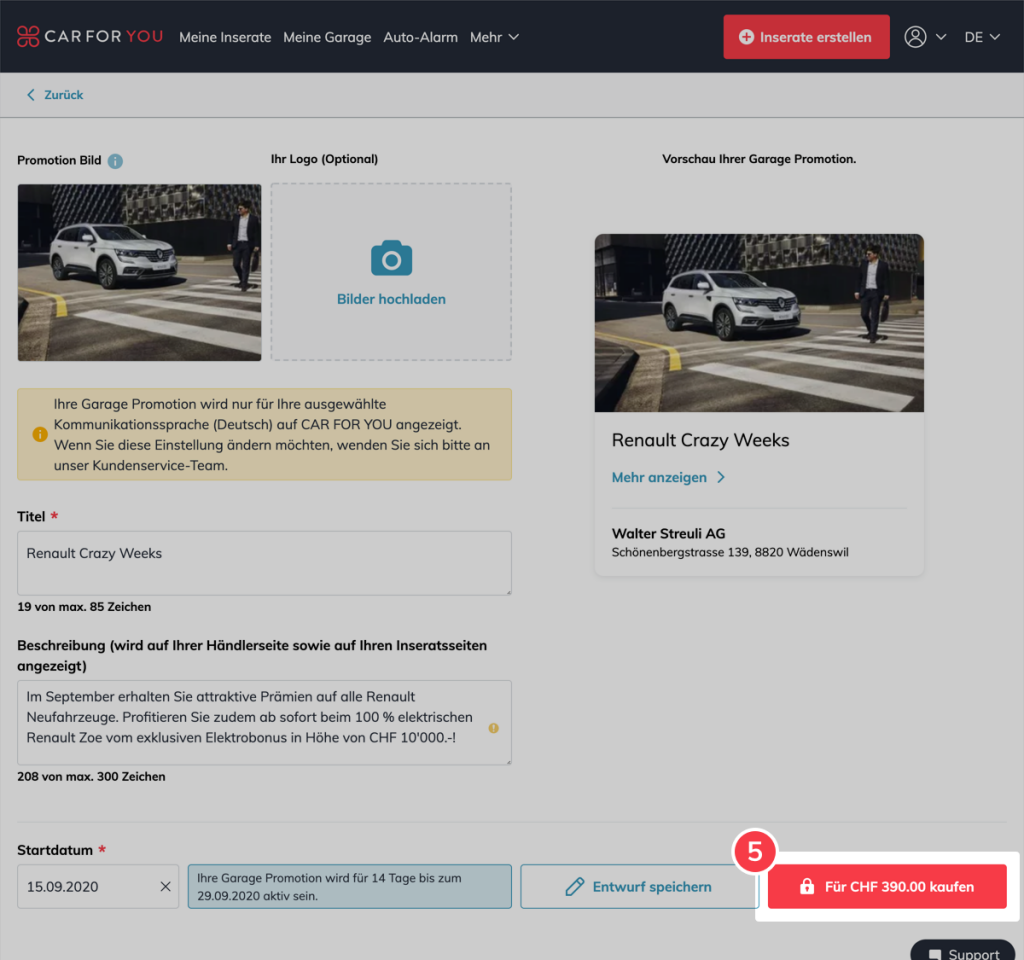Click the chevron next to Mehr anzeigen

click(721, 477)
